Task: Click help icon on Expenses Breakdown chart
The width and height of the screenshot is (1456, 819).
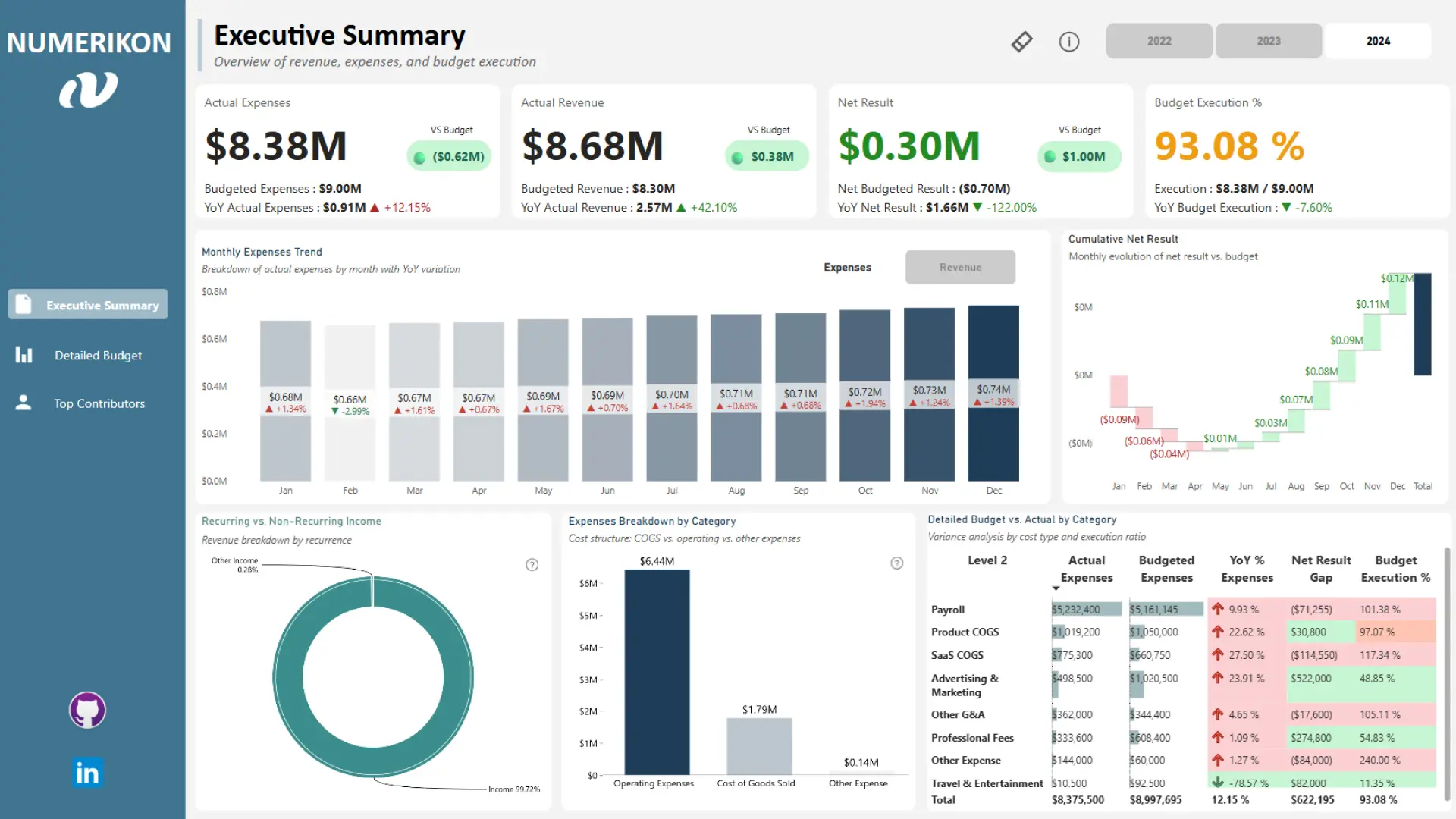Action: (897, 563)
